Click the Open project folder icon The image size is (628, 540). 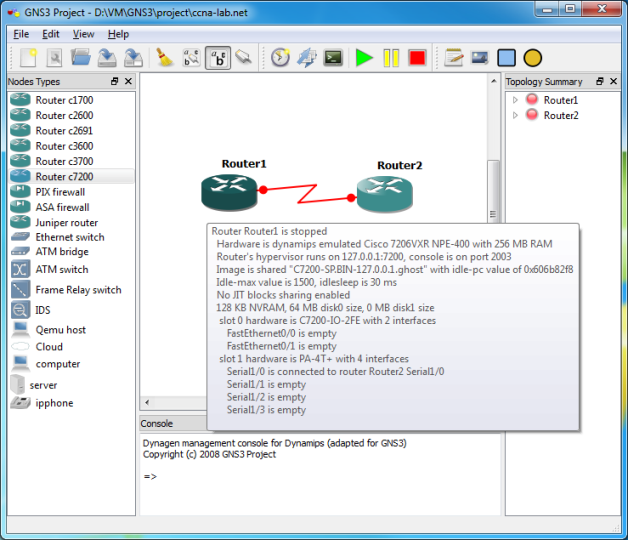pos(81,58)
